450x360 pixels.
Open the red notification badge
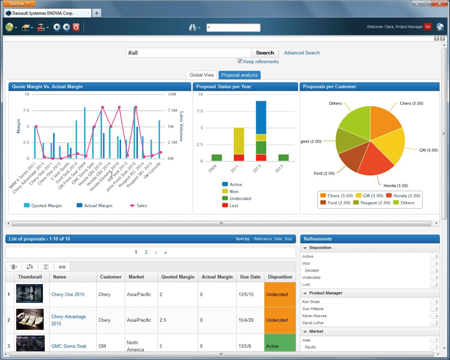coord(428,27)
